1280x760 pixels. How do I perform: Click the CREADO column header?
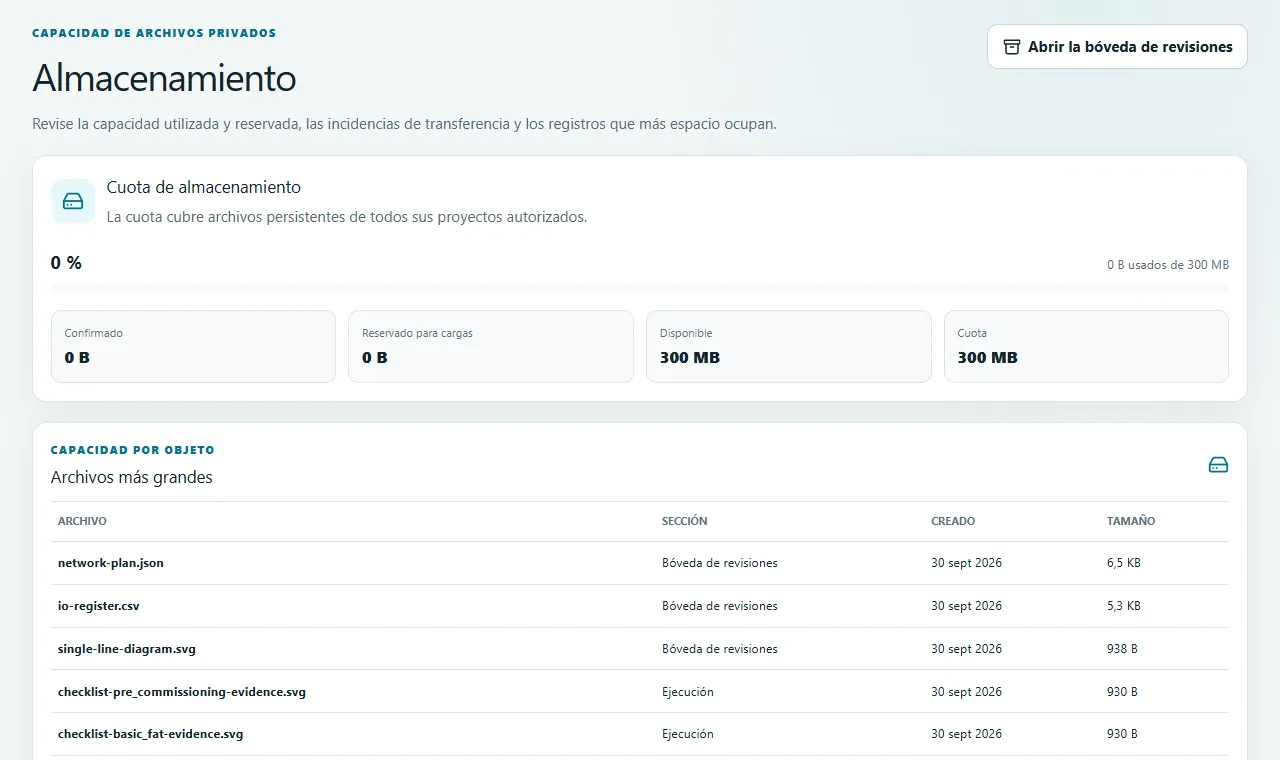pos(953,521)
